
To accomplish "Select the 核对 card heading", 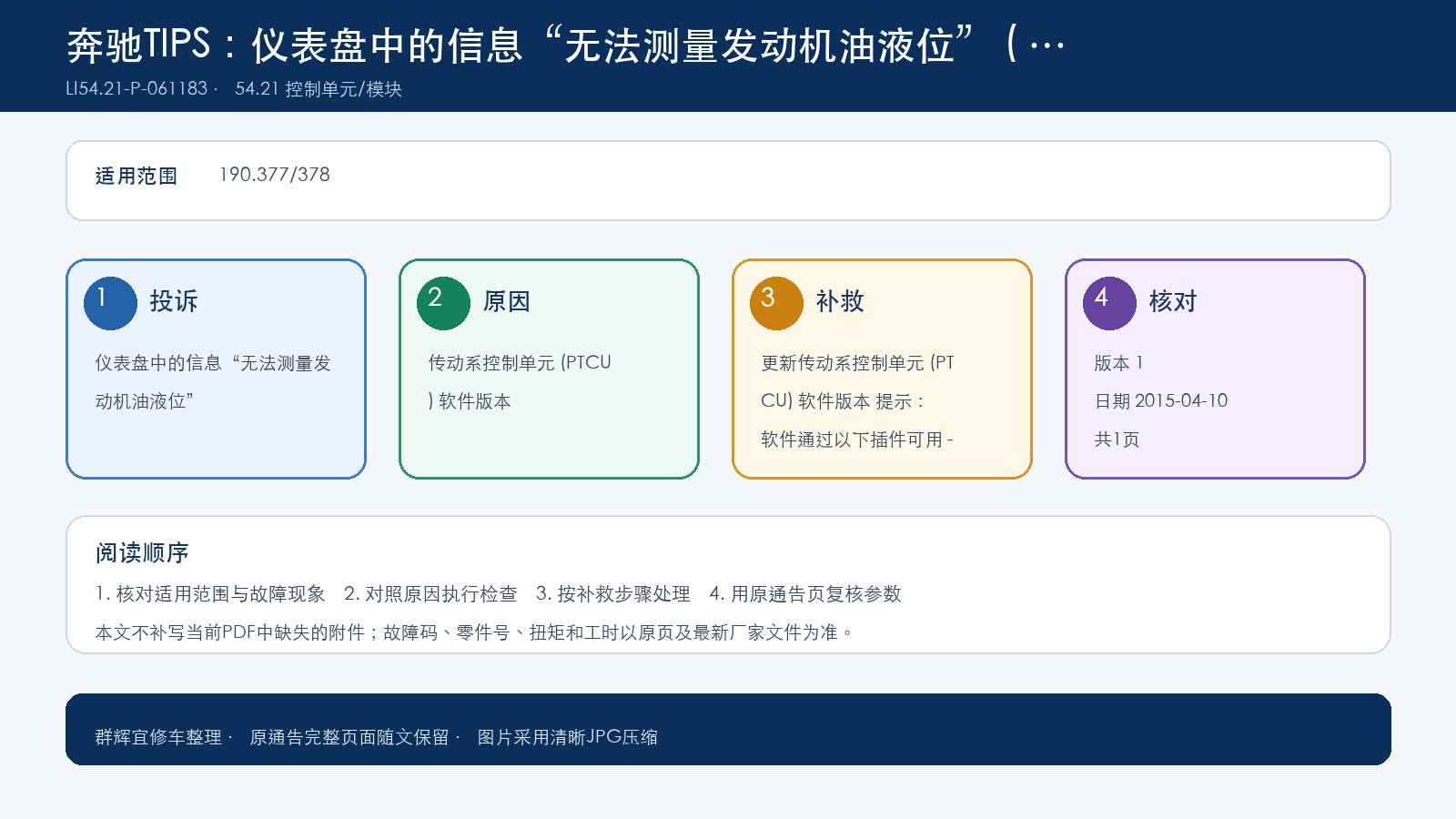I will tap(1173, 301).
